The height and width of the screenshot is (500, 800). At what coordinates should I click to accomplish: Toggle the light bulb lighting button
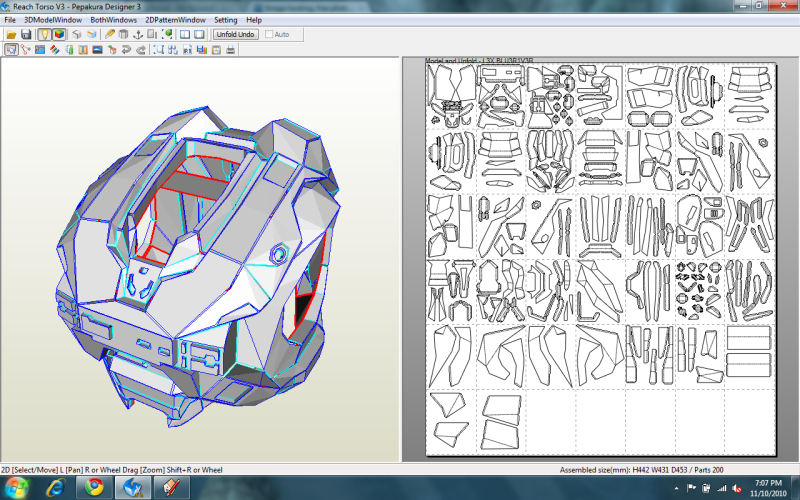pos(44,35)
